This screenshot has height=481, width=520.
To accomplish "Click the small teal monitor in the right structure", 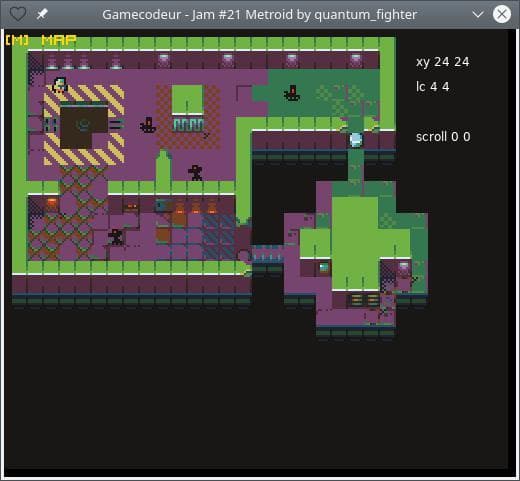I will (x=324, y=267).
